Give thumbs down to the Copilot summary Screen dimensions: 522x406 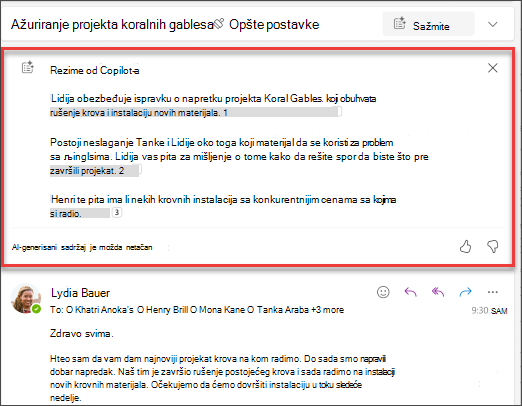(493, 247)
